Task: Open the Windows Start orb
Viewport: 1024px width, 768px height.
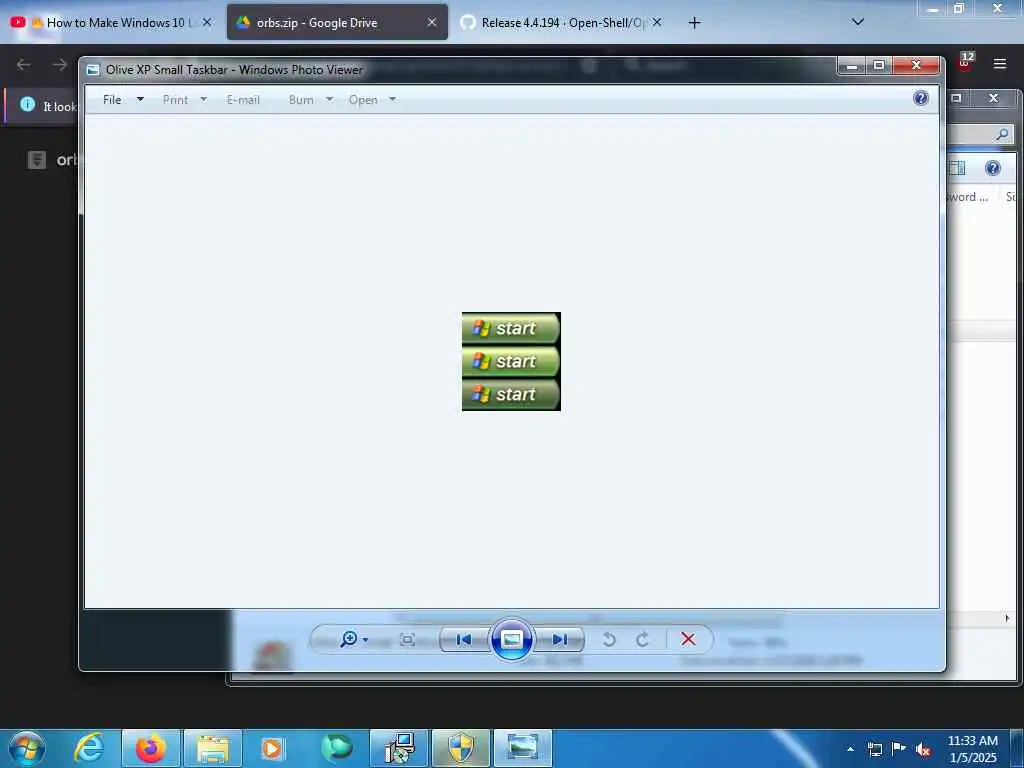Action: pos(27,748)
